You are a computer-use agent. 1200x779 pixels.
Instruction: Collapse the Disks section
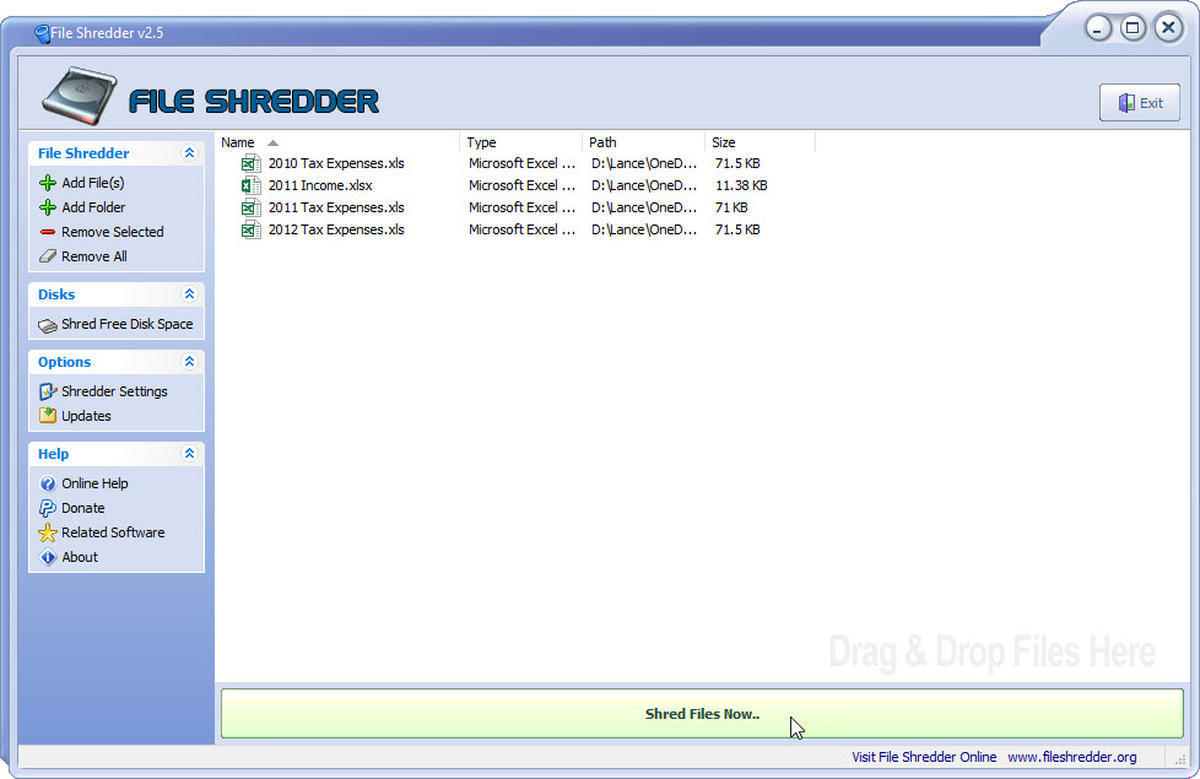189,293
